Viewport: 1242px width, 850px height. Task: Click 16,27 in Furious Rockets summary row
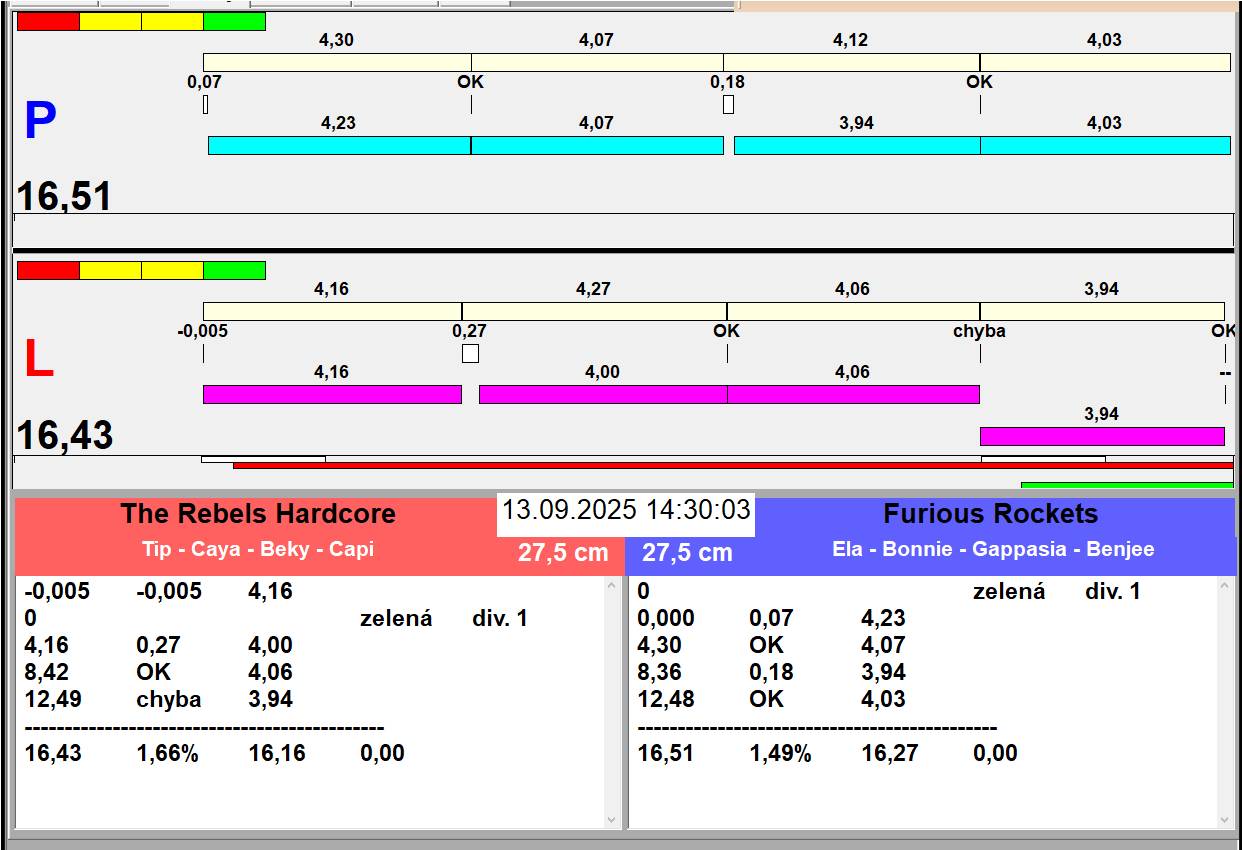pos(890,753)
